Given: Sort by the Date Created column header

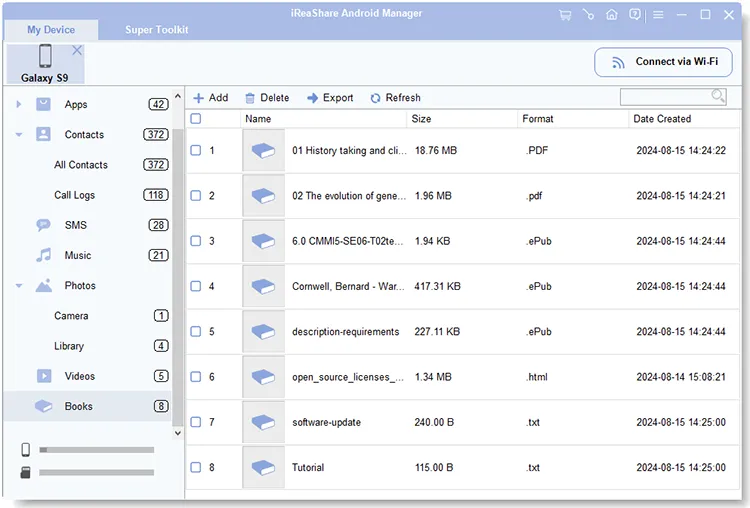Looking at the screenshot, I should 684,119.
